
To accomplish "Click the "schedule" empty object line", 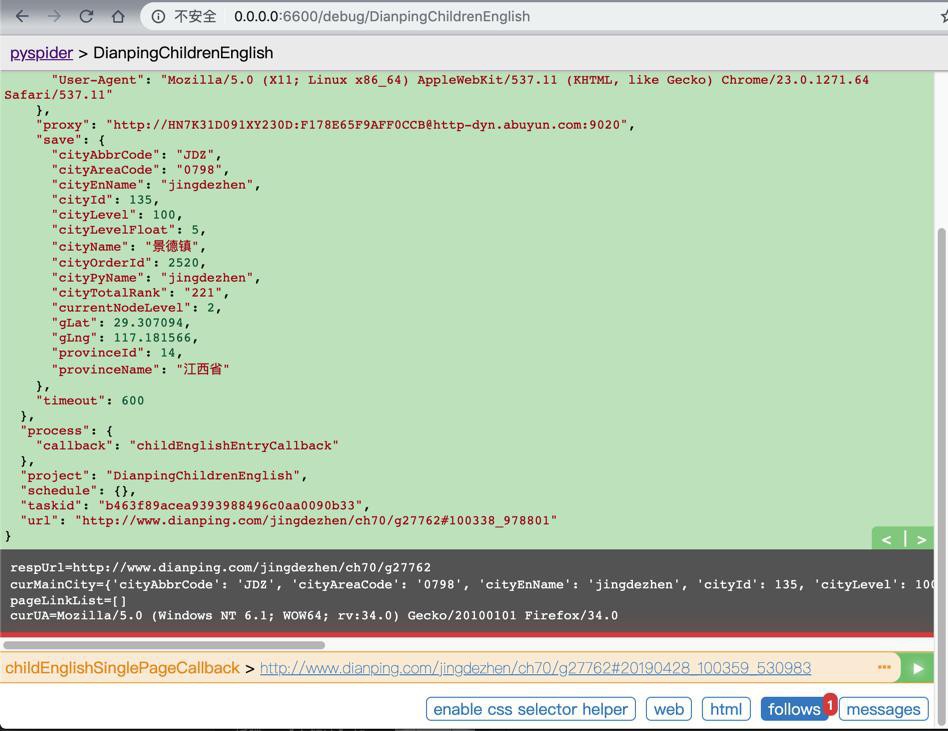I will pyautogui.click(x=78, y=491).
